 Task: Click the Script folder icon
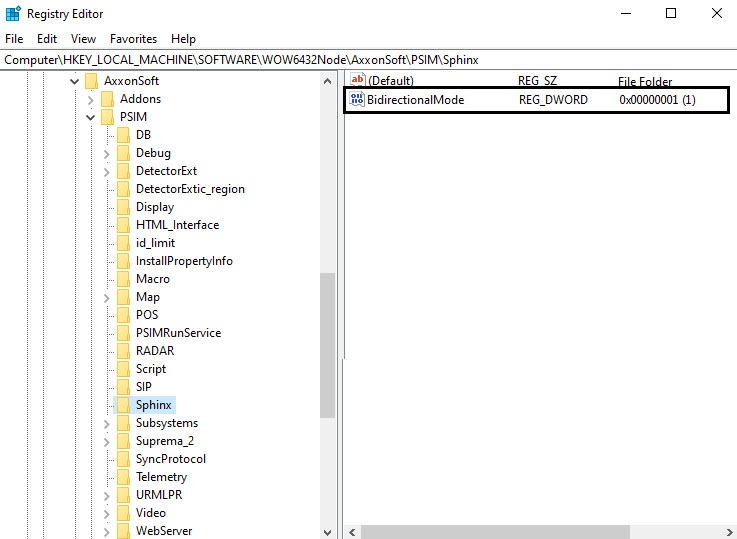[124, 369]
